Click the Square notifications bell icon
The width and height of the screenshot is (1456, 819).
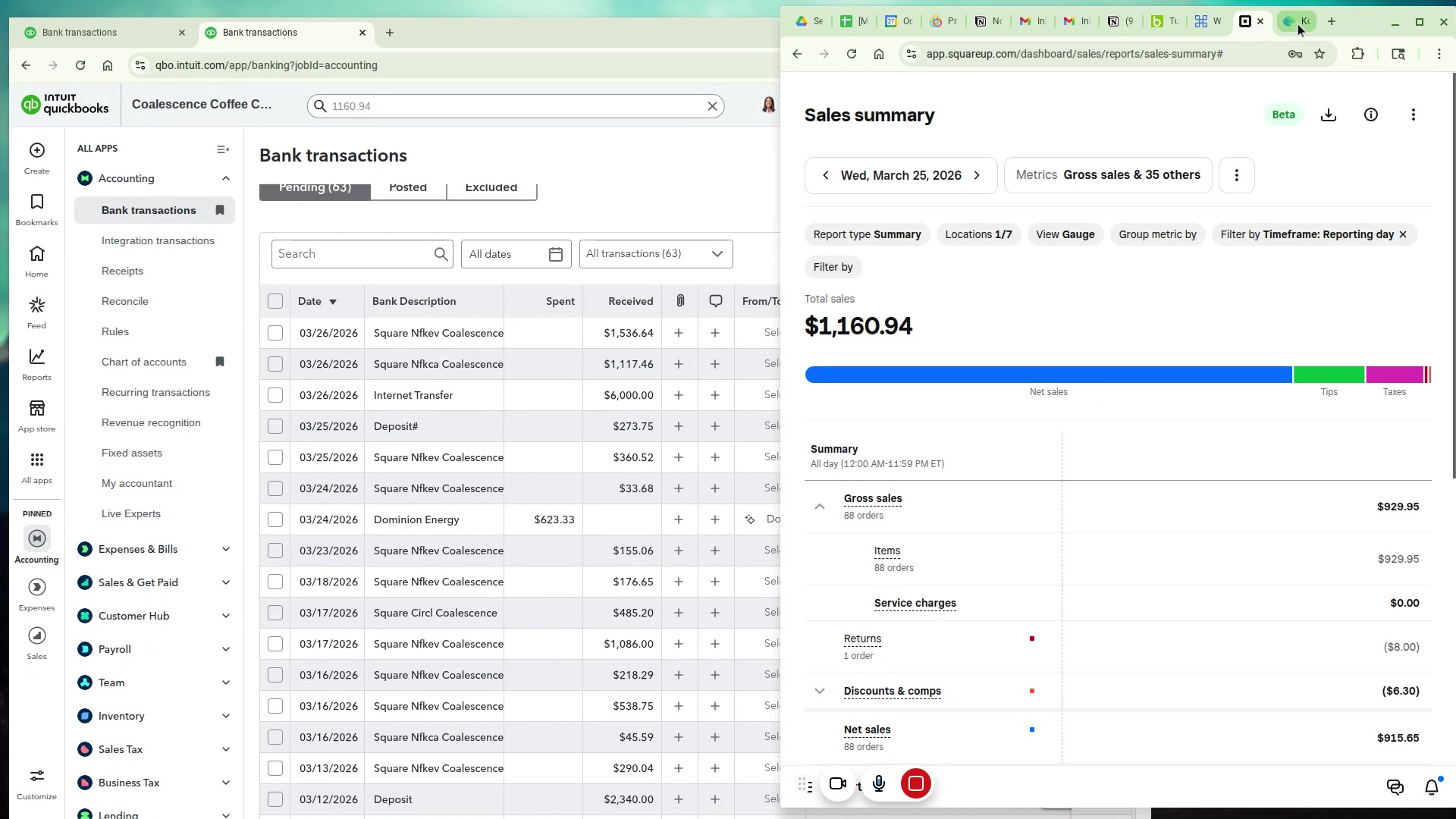pyautogui.click(x=1431, y=787)
